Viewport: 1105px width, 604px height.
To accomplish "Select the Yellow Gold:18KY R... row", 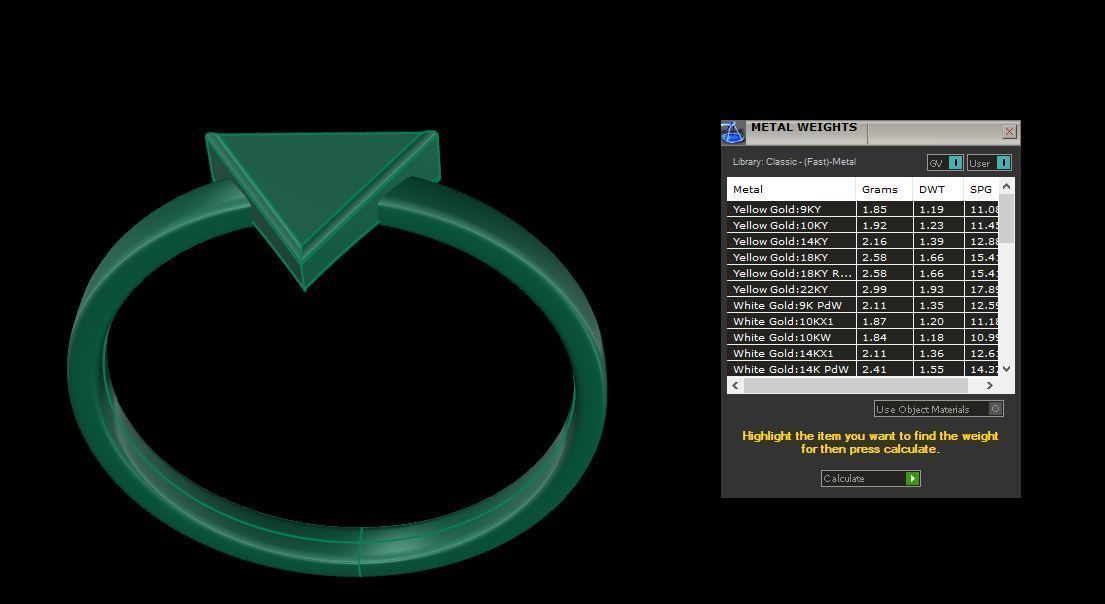I will 863,273.
